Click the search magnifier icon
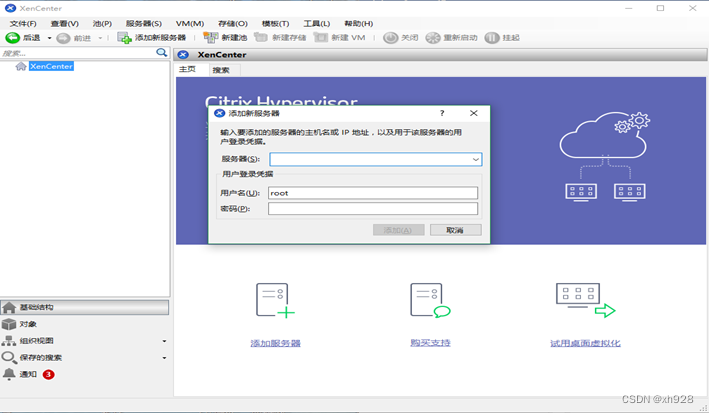Image resolution: width=709 pixels, height=413 pixels. tap(161, 52)
